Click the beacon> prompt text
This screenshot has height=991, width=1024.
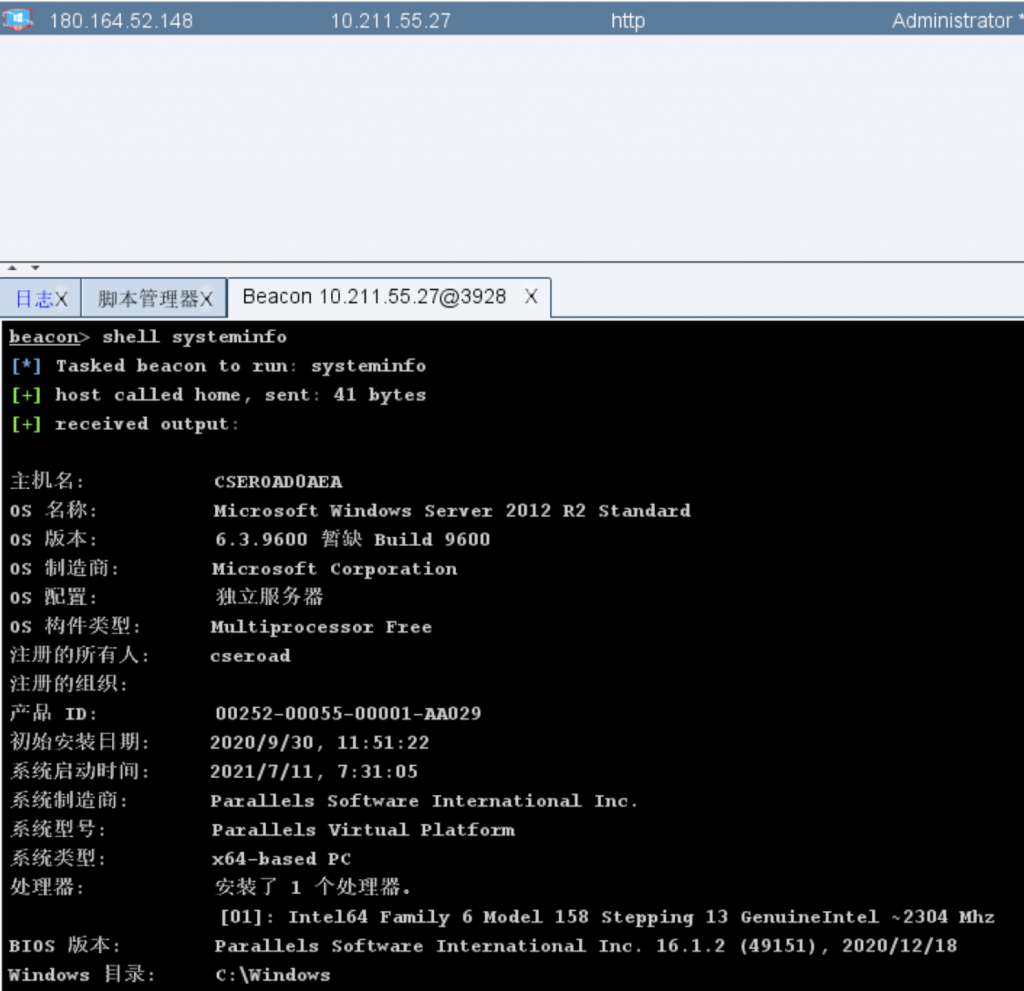[x=49, y=337]
